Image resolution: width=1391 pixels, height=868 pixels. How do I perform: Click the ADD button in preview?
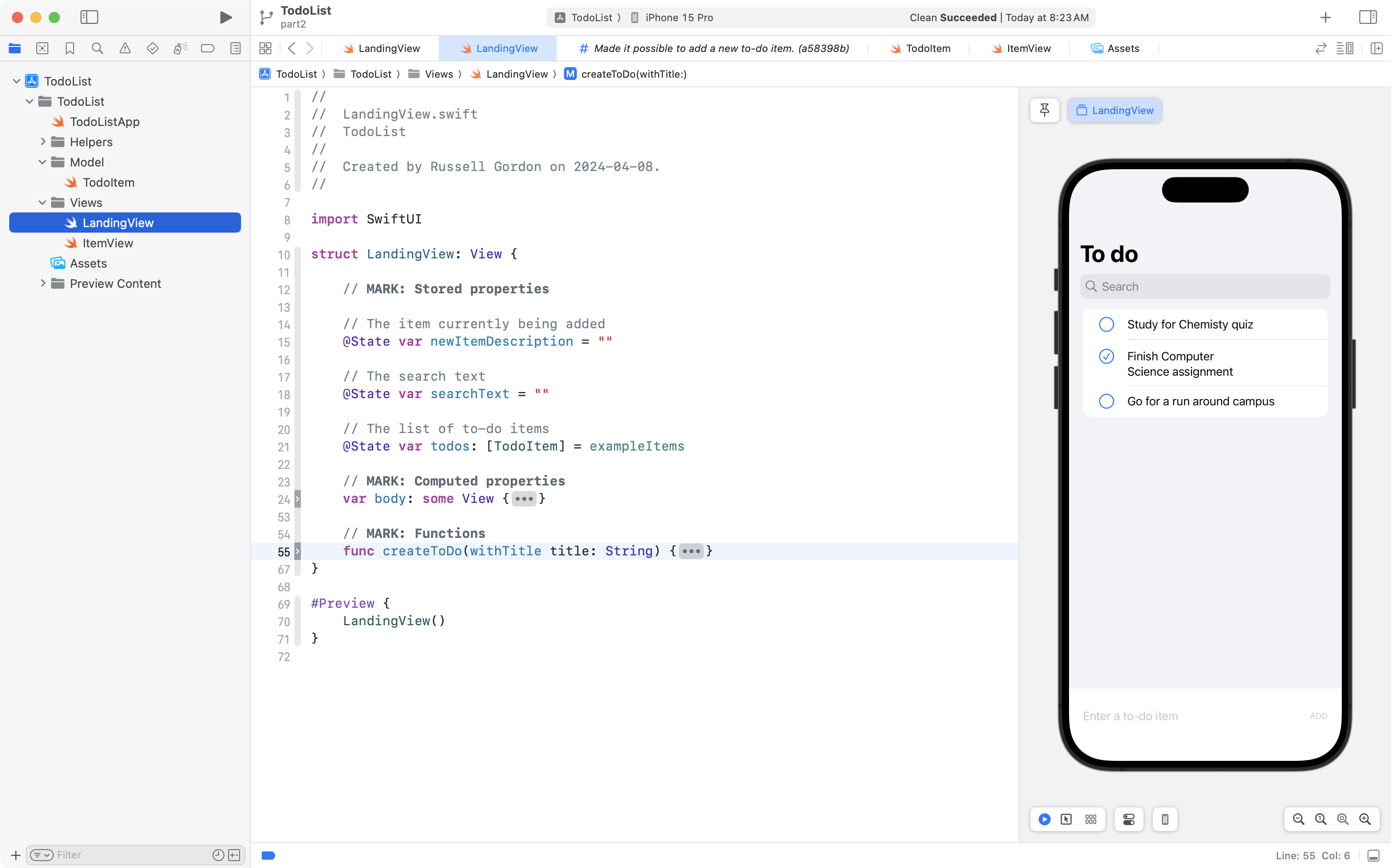click(1318, 716)
